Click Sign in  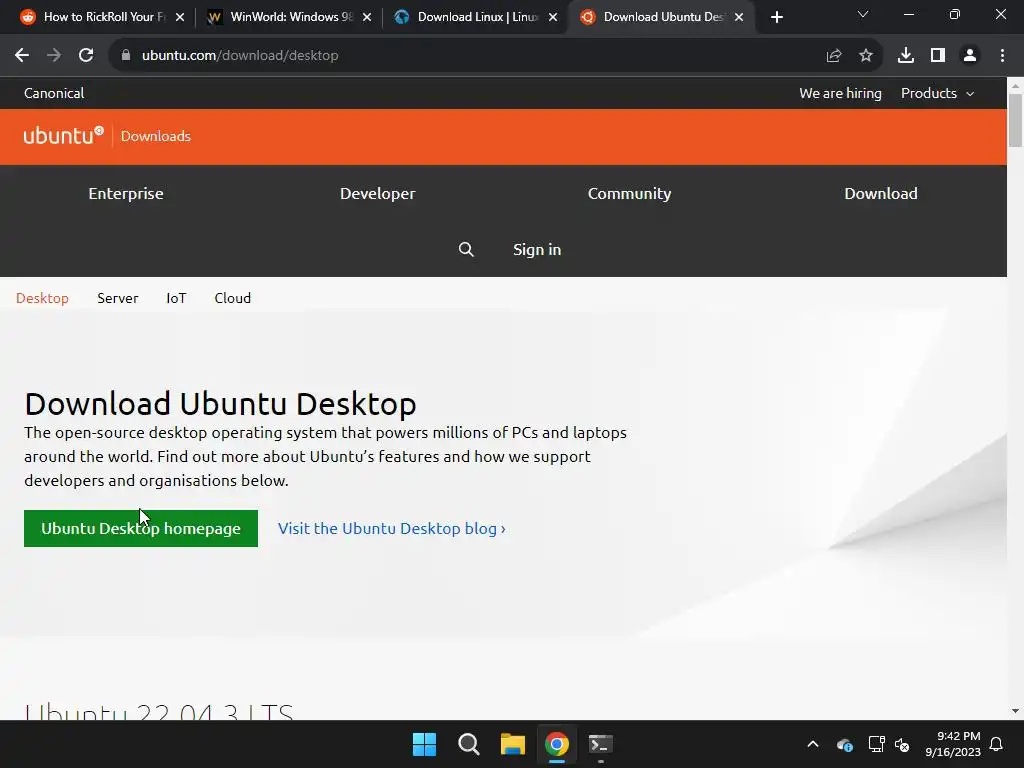point(537,249)
